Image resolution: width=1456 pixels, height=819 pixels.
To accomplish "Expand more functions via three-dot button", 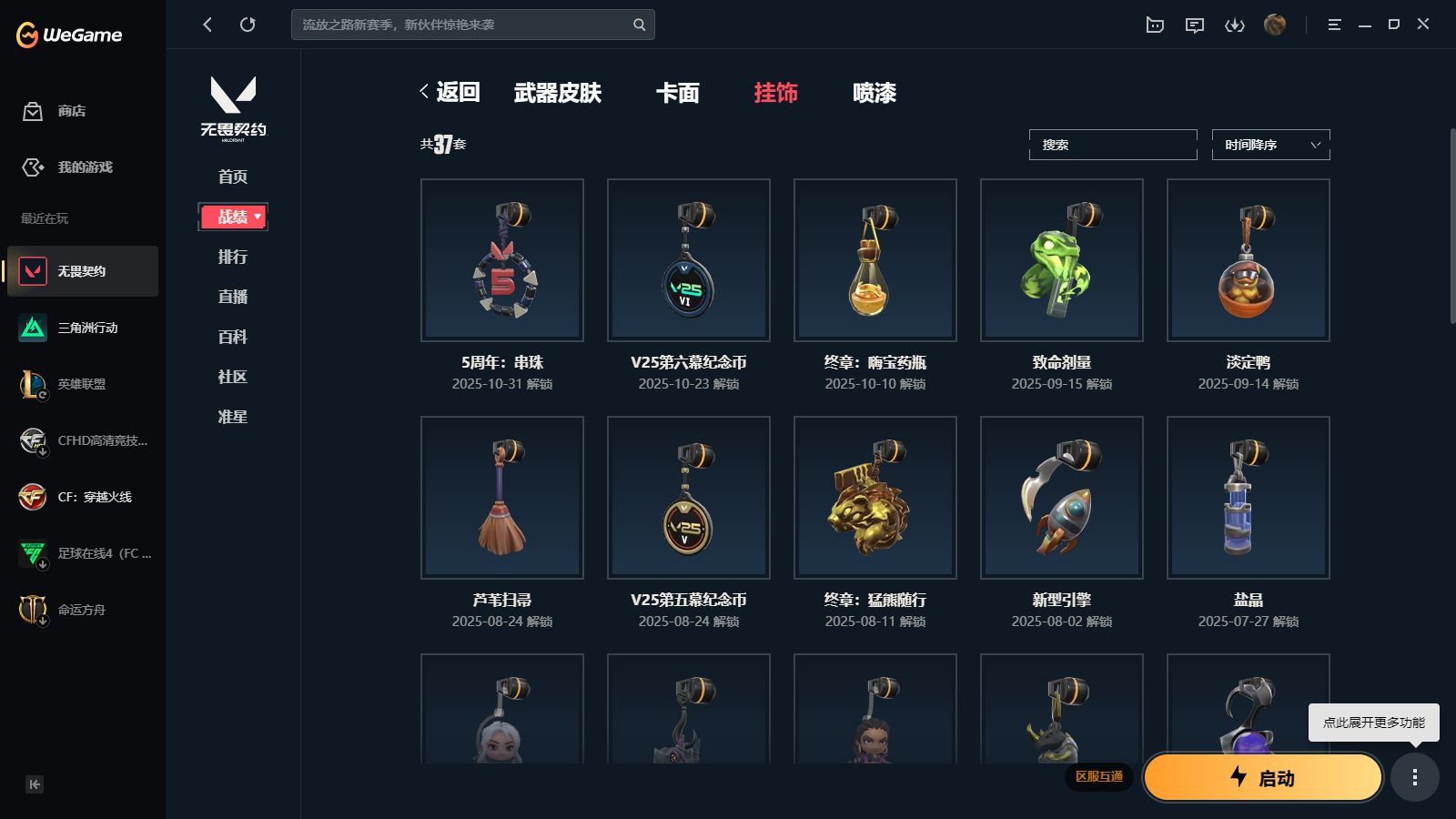I will [x=1415, y=777].
